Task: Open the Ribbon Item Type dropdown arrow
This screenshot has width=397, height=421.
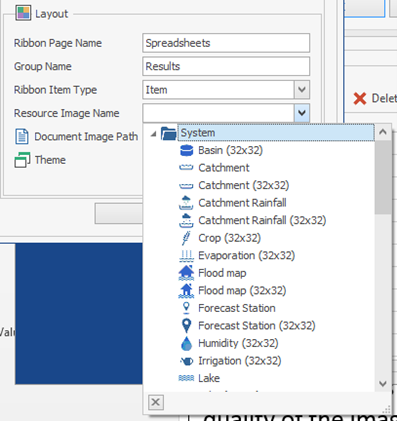Action: [302, 90]
